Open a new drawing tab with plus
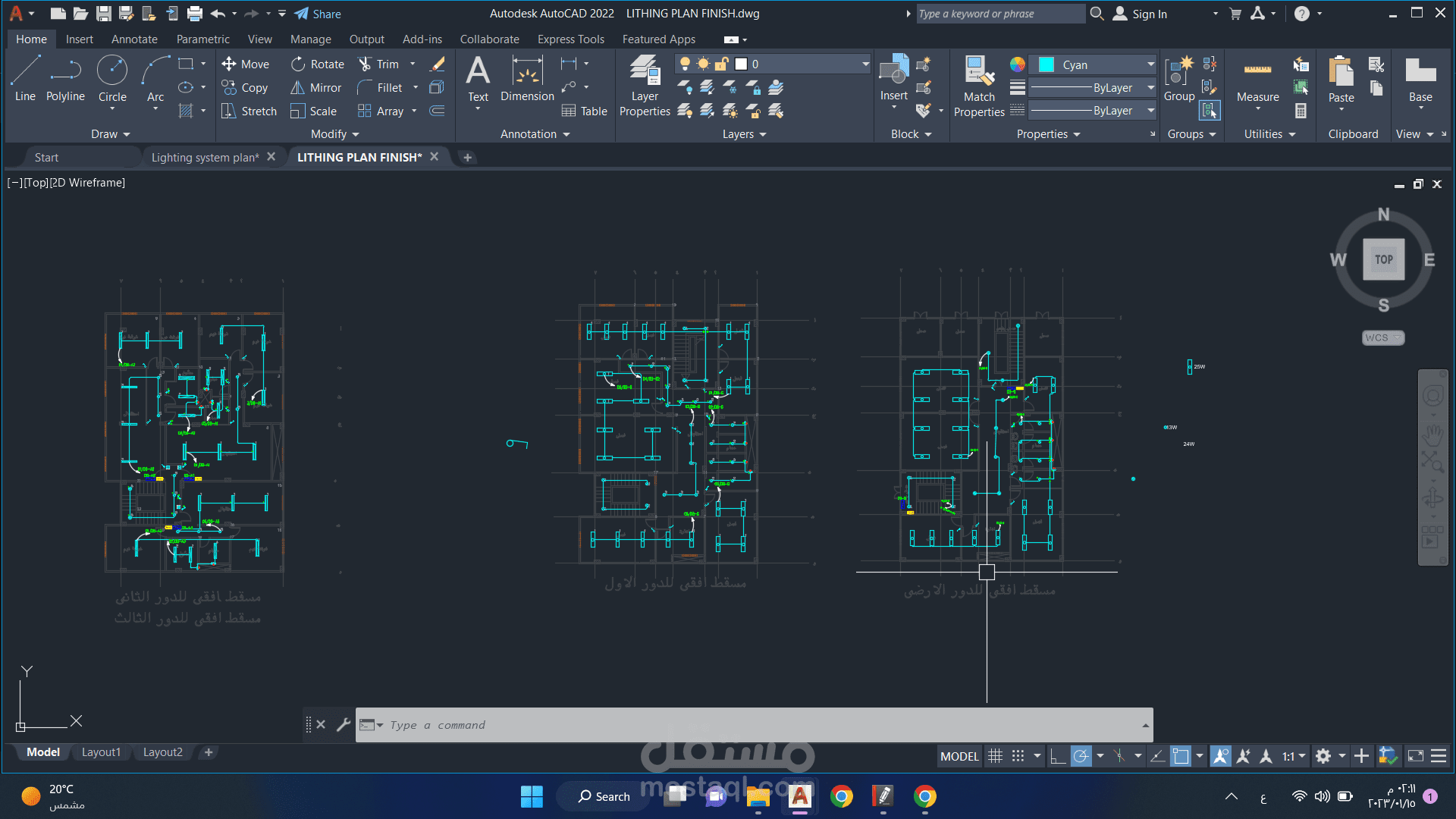 (467, 157)
